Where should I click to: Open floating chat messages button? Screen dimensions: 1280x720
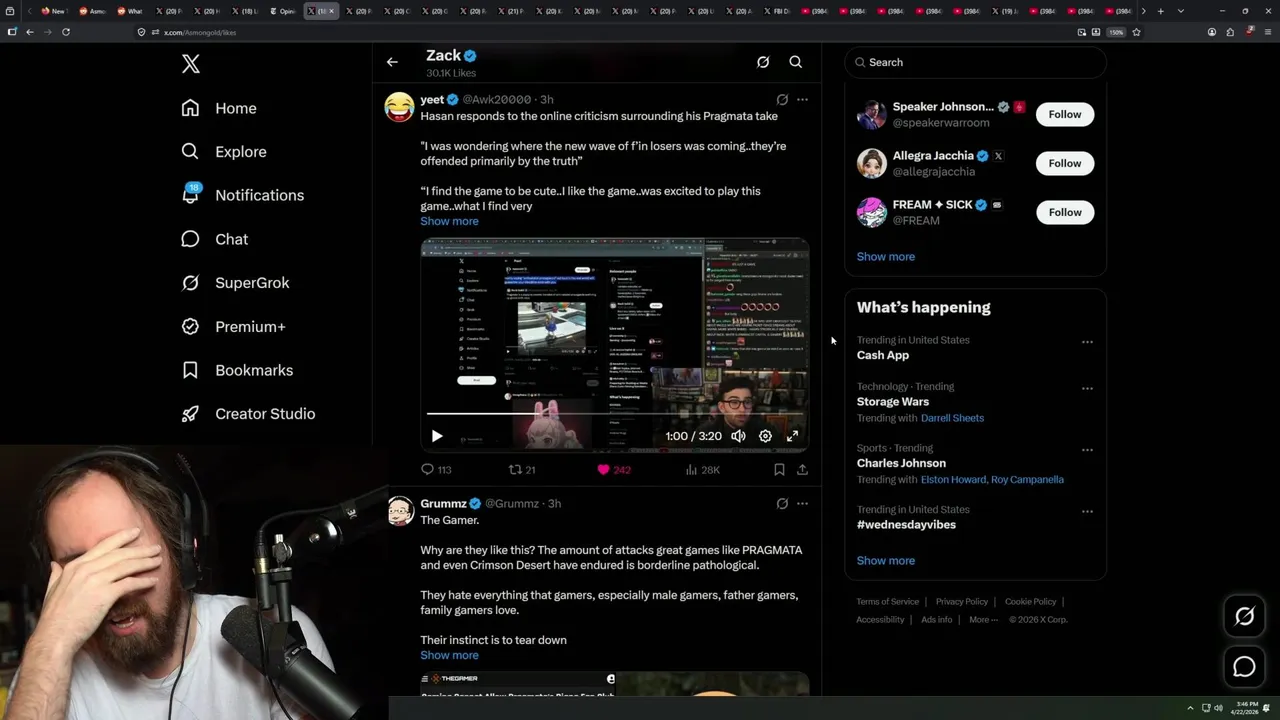pyautogui.click(x=1244, y=667)
